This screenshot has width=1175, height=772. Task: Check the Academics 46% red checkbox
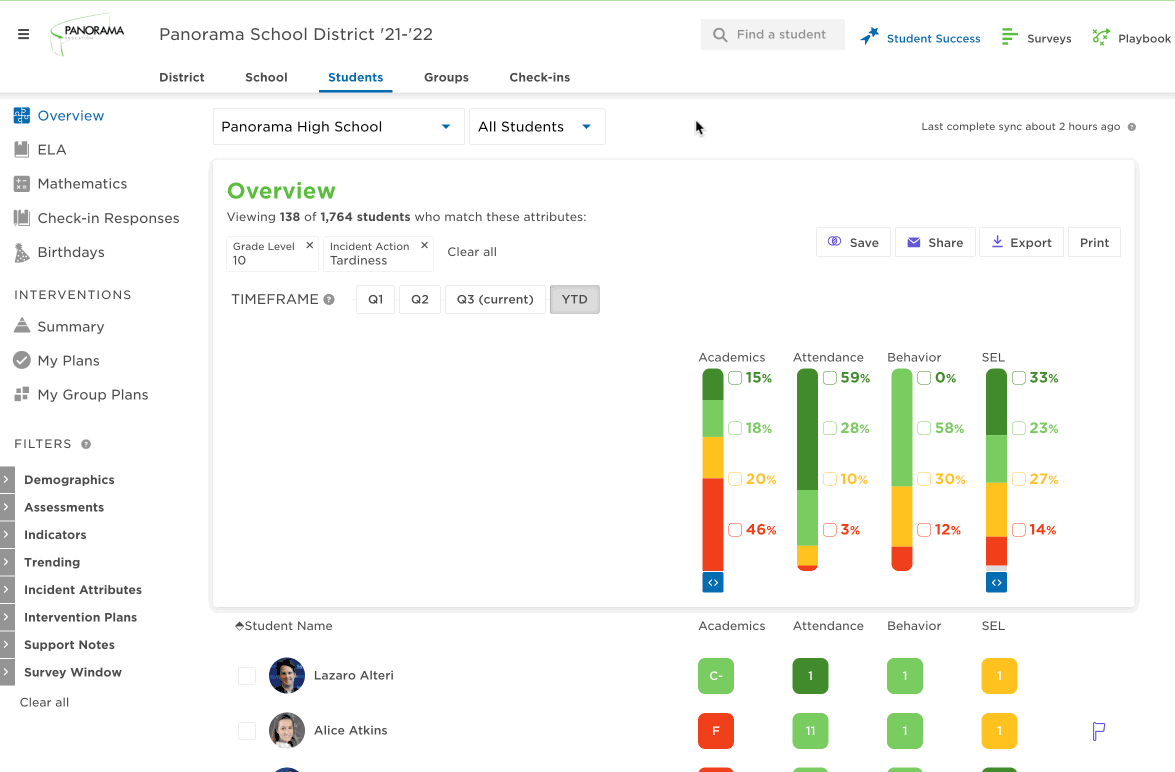(x=735, y=530)
